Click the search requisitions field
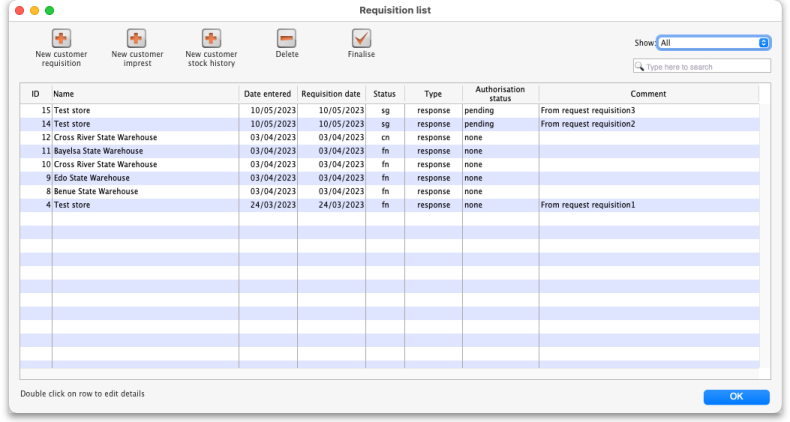Image resolution: width=790 pixels, height=422 pixels. pyautogui.click(x=702, y=66)
